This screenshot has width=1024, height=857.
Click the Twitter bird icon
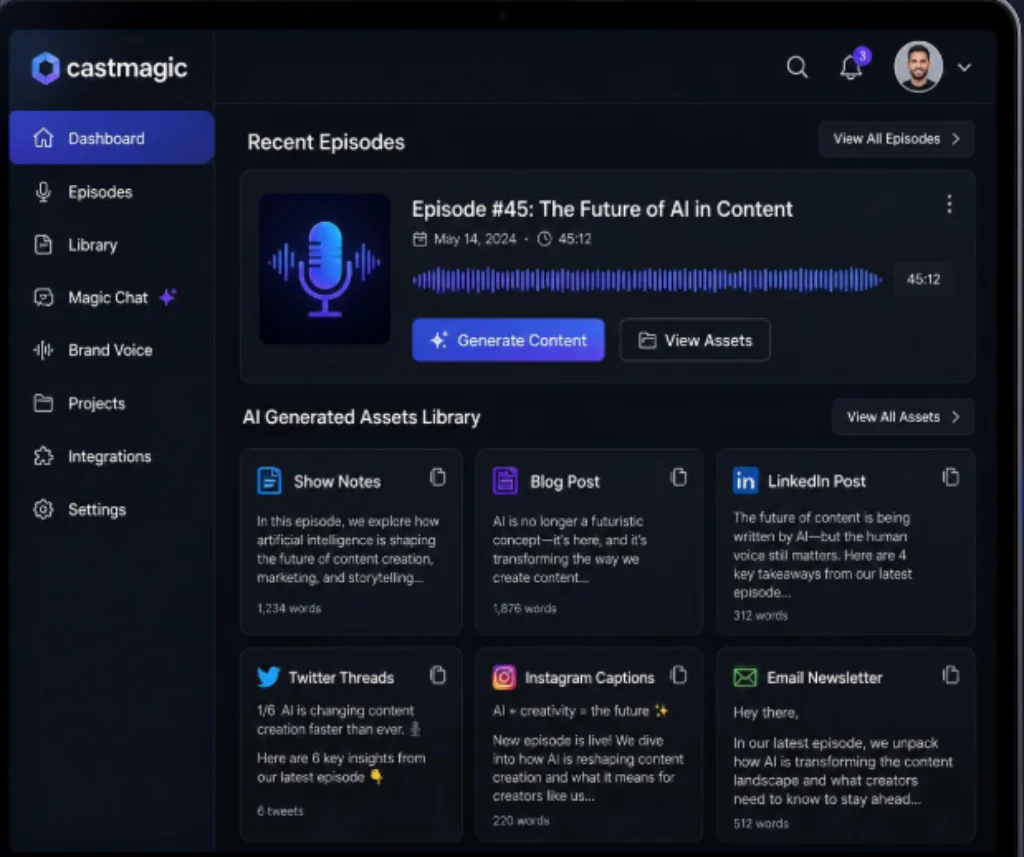click(268, 677)
